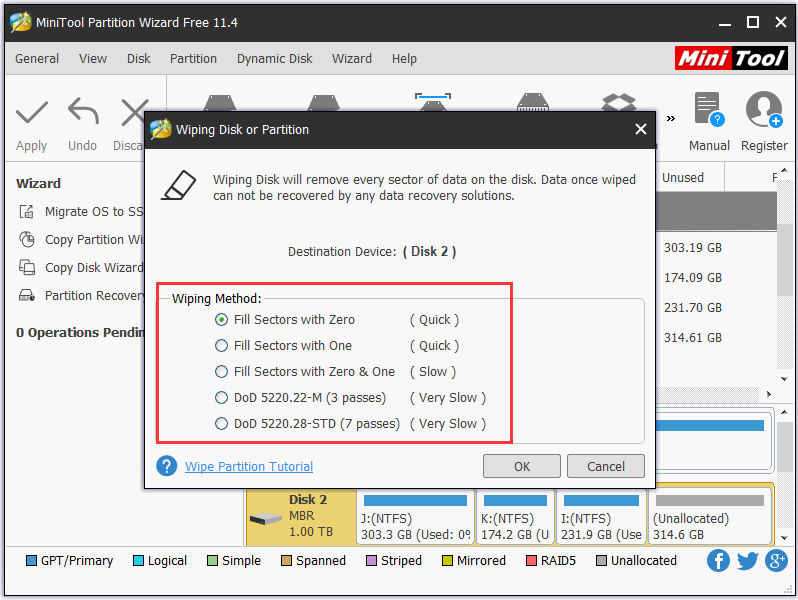The height and width of the screenshot is (600, 798).
Task: Open MiniTool Twitter page icon
Action: point(748,561)
